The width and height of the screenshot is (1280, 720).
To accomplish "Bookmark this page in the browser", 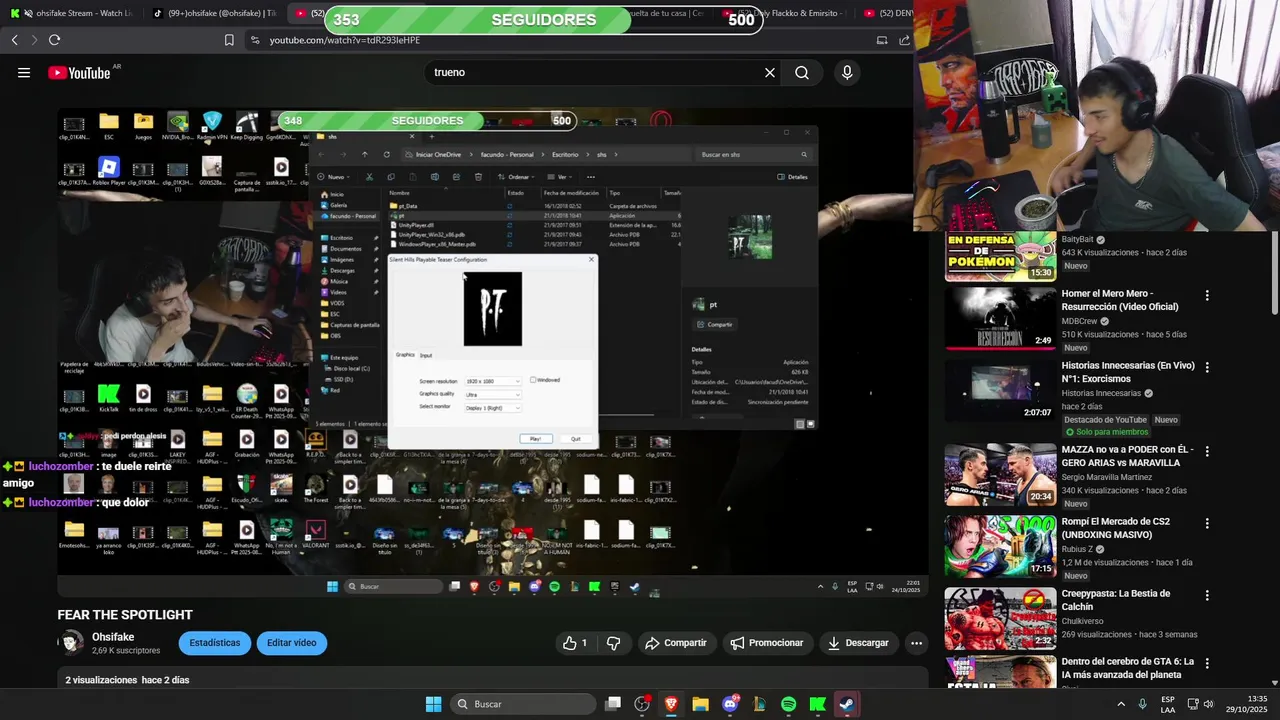I will [229, 40].
